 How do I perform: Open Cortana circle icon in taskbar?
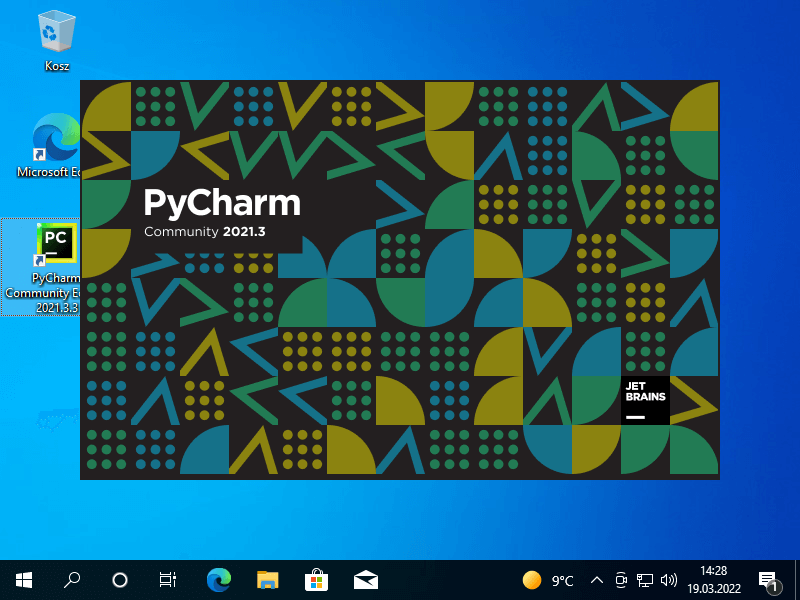pos(120,580)
